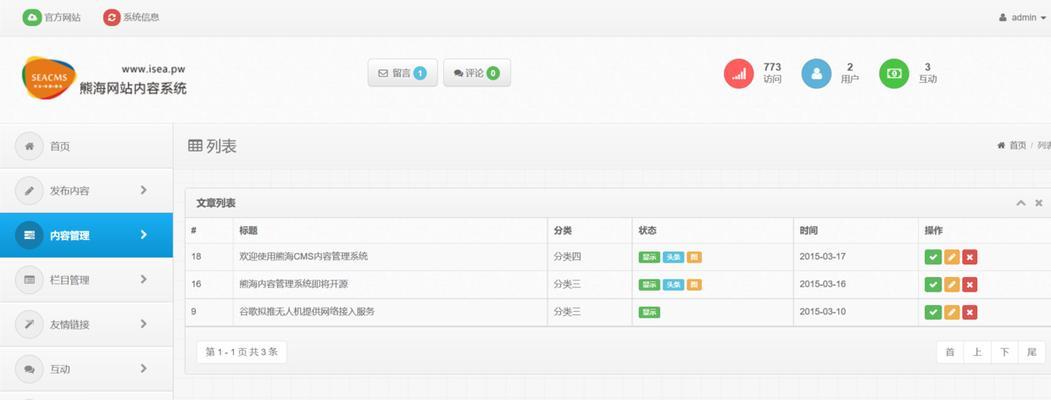Click the green 互动 money icon
The width and height of the screenshot is (1051, 400).
coord(894,74)
